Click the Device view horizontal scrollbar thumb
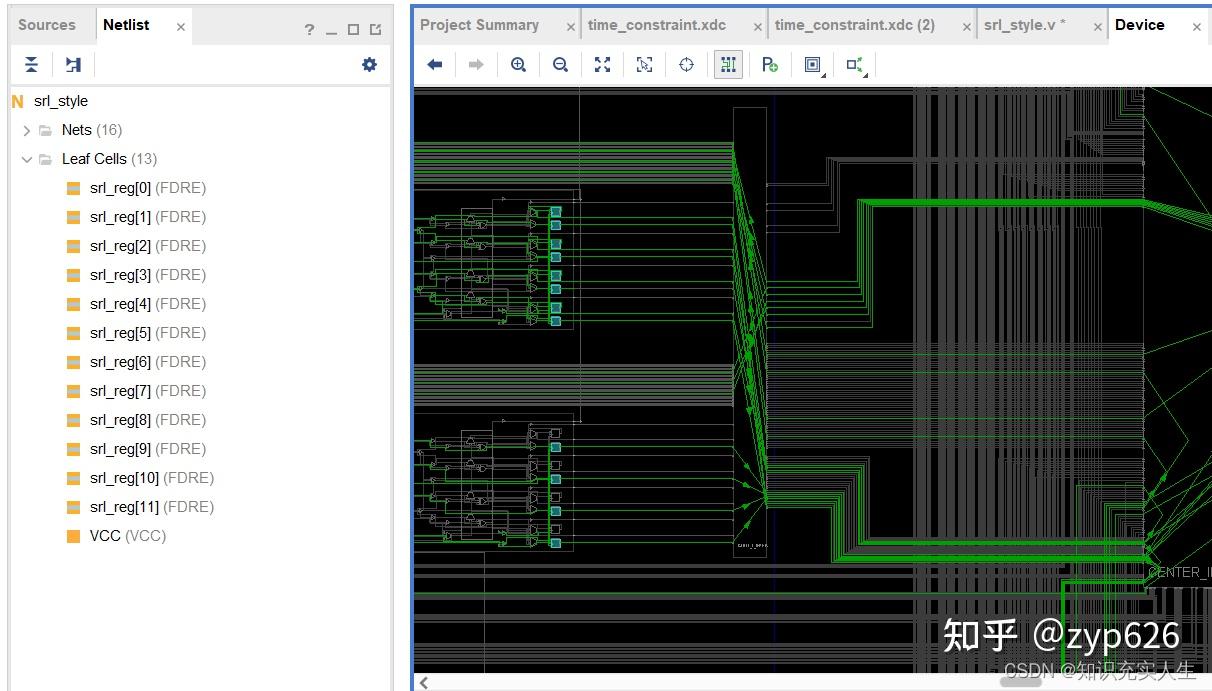The width and height of the screenshot is (1212, 691). coord(1020,682)
